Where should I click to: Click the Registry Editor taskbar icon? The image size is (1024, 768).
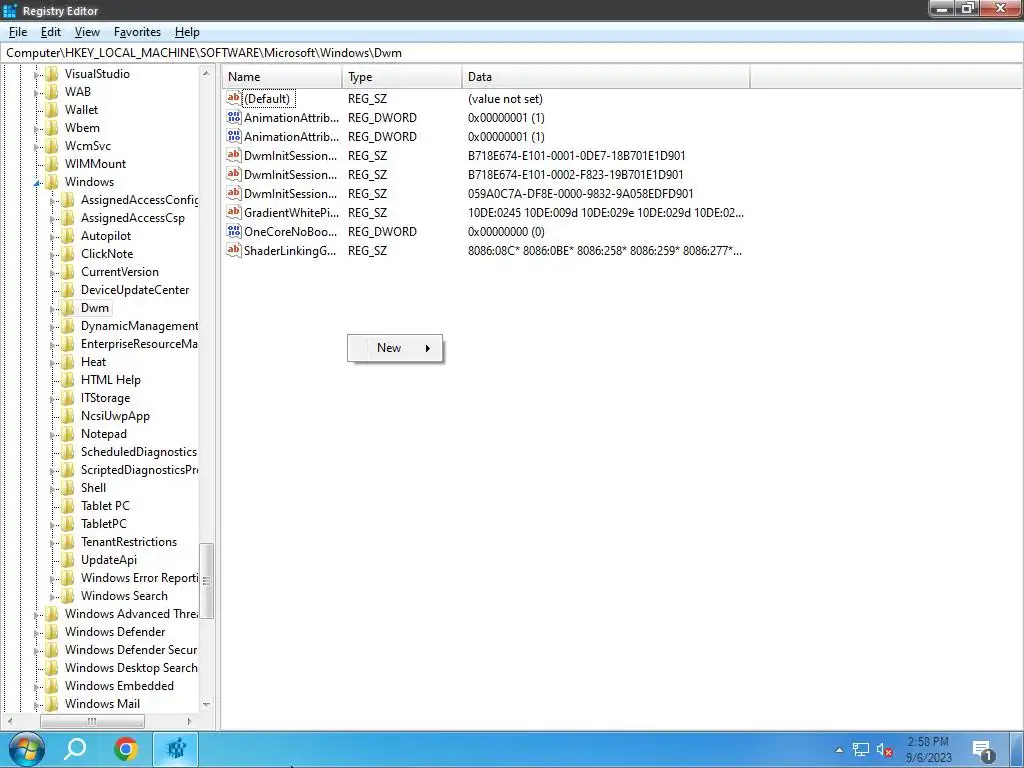[176, 748]
